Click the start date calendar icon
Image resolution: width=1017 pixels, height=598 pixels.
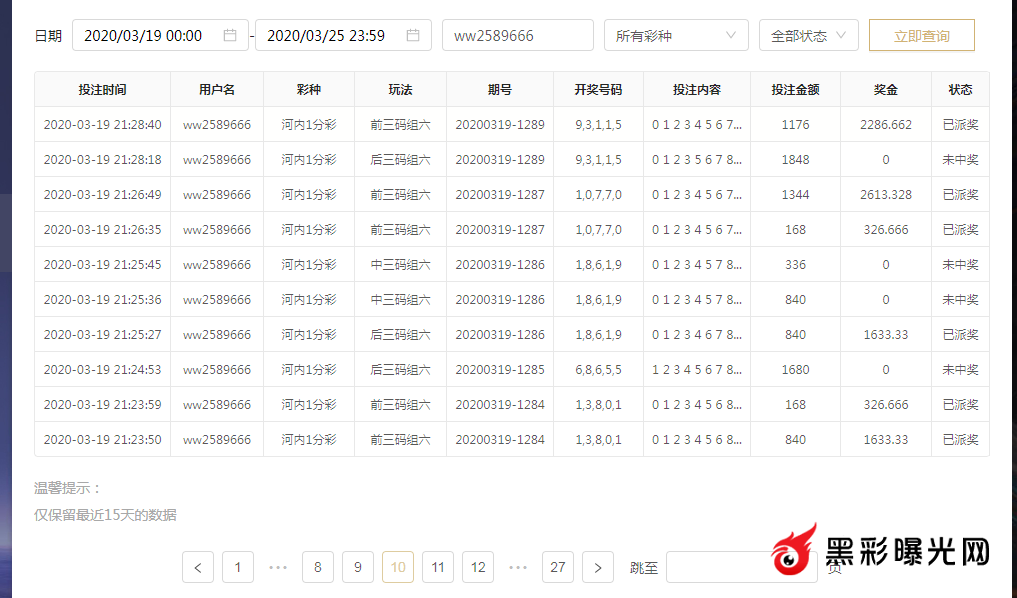point(230,35)
